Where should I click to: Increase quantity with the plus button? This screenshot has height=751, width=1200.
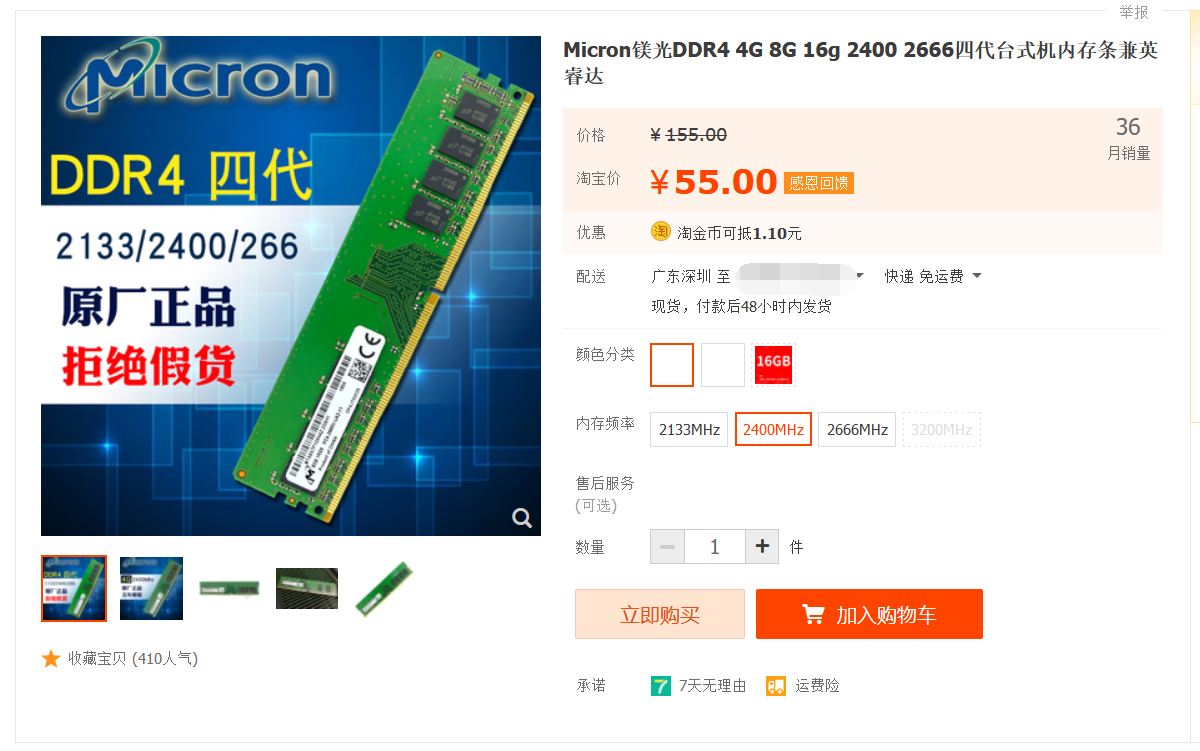(x=762, y=547)
